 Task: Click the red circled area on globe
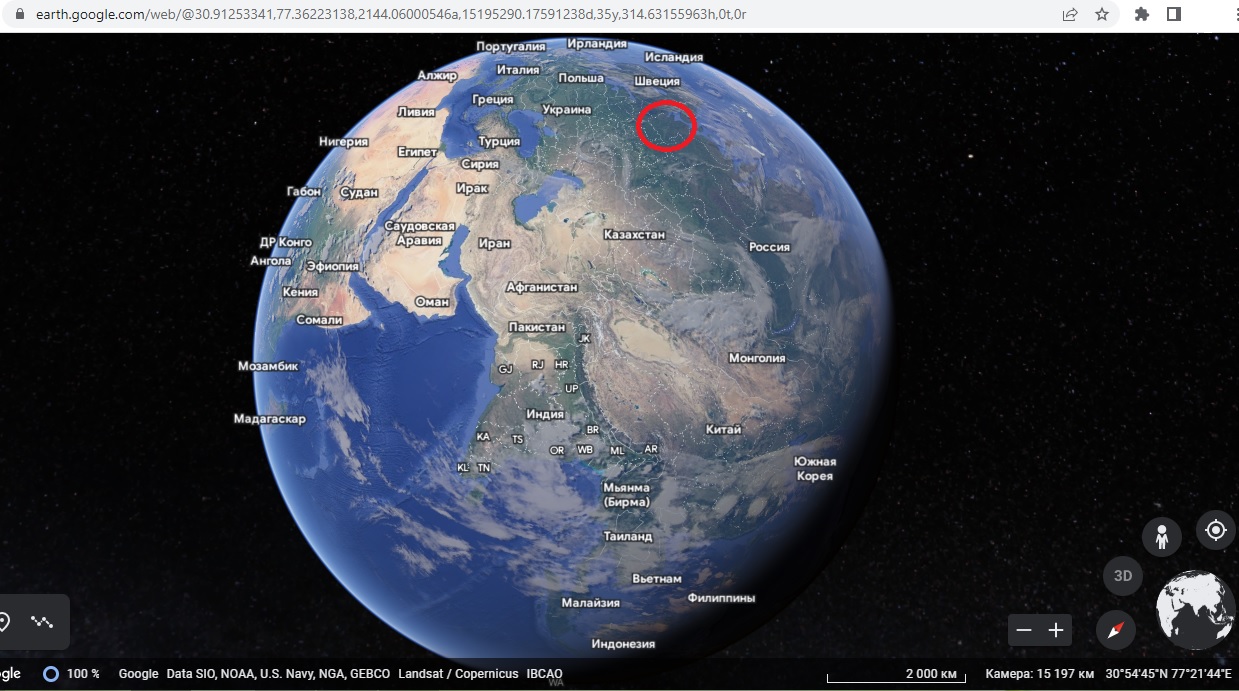click(x=666, y=126)
